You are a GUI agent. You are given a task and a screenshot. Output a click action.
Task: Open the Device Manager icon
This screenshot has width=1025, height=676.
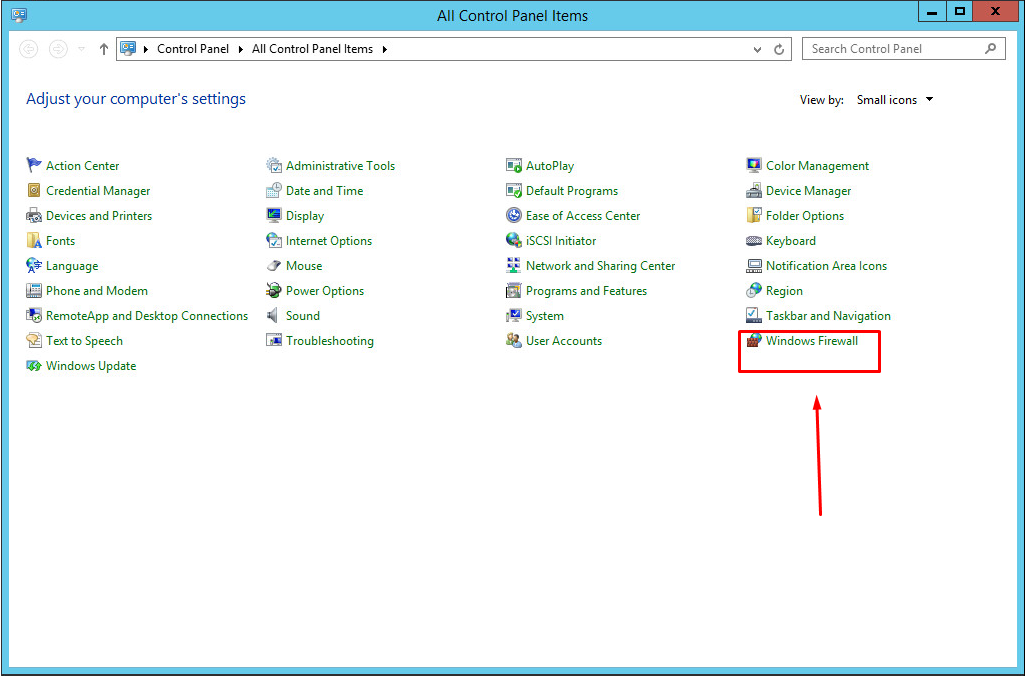pos(754,191)
